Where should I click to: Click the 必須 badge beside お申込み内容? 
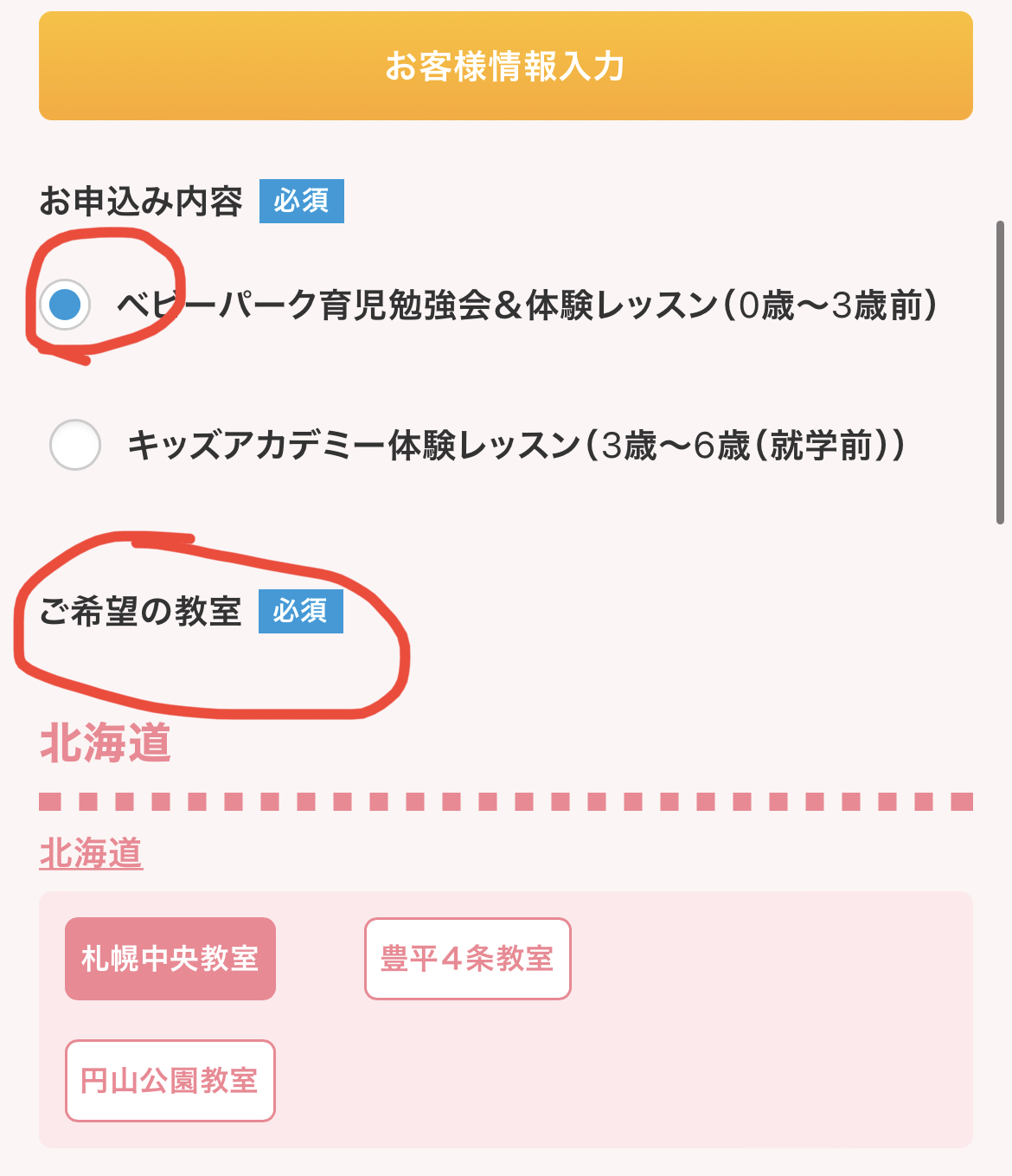(302, 201)
